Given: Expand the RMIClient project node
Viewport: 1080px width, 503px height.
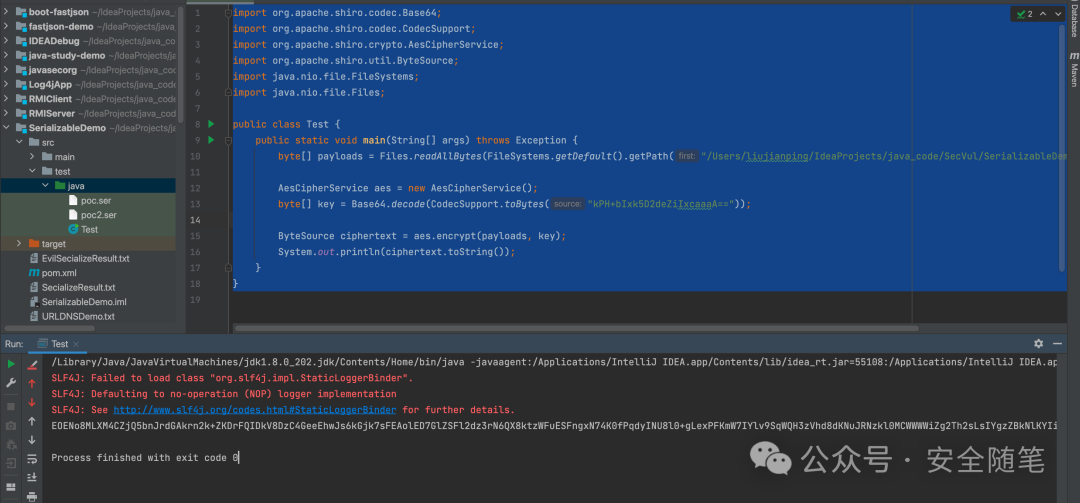Looking at the screenshot, I should click(6, 99).
